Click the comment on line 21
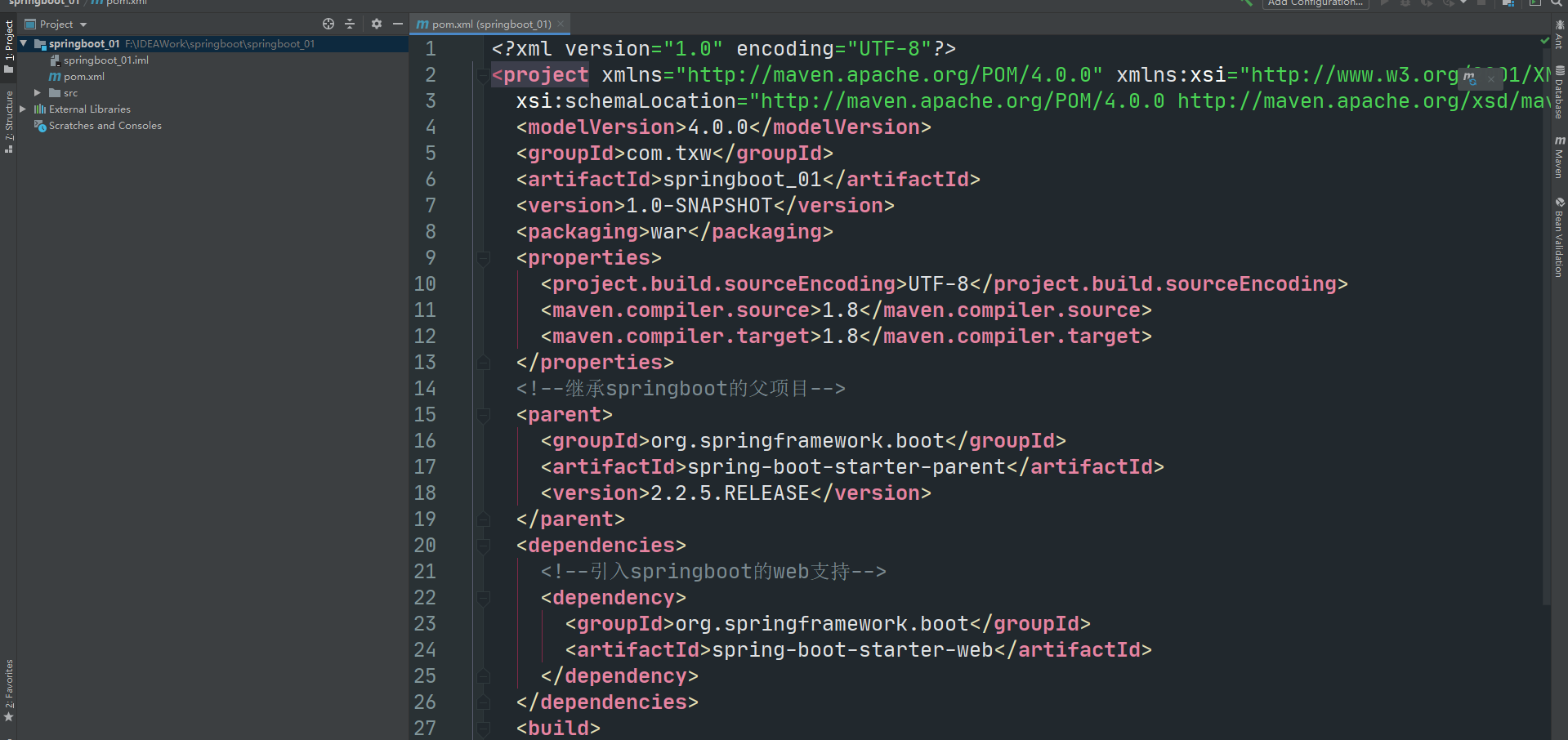 (713, 572)
